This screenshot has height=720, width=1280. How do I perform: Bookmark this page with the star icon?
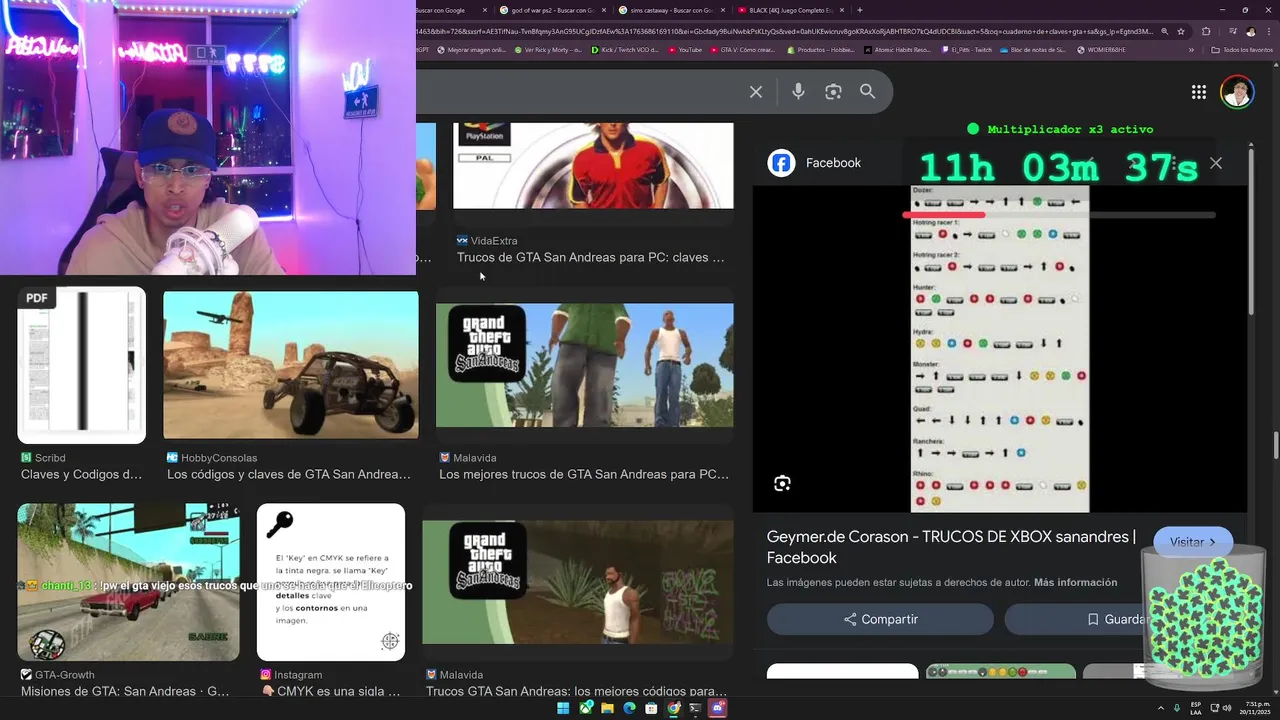[x=1183, y=31]
